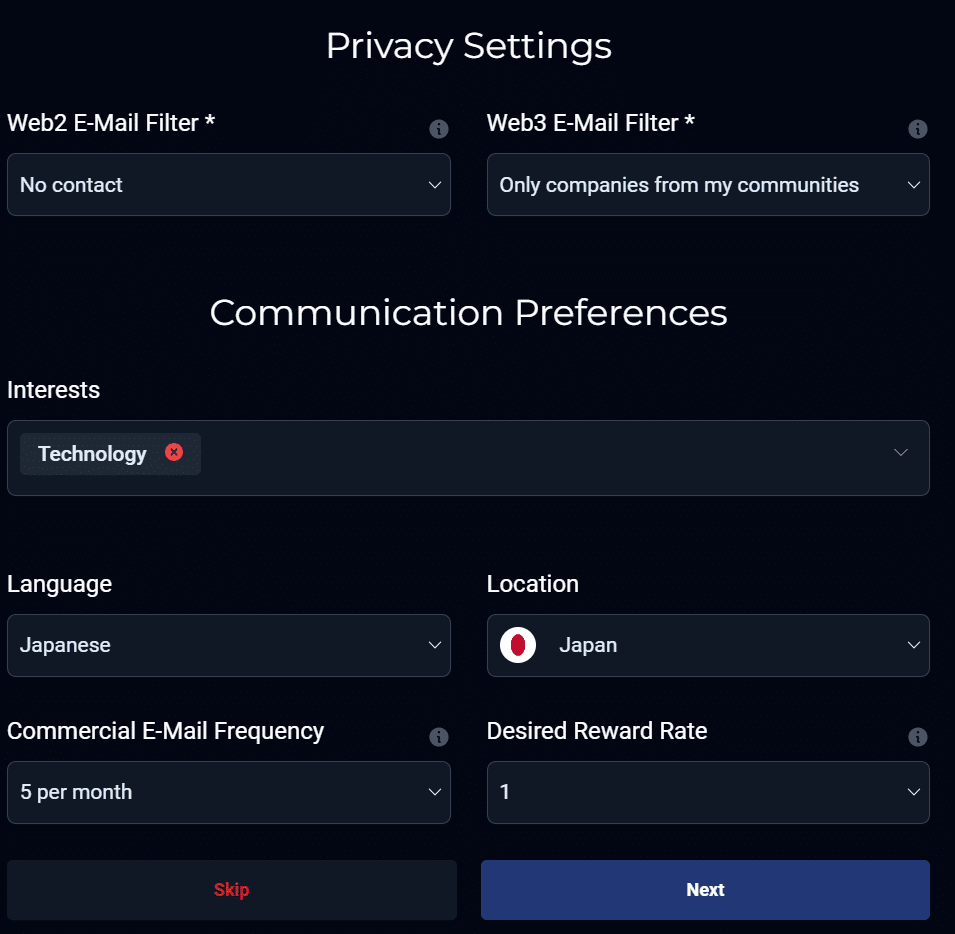Click the Japan flag icon
The height and width of the screenshot is (934, 955).
[518, 645]
